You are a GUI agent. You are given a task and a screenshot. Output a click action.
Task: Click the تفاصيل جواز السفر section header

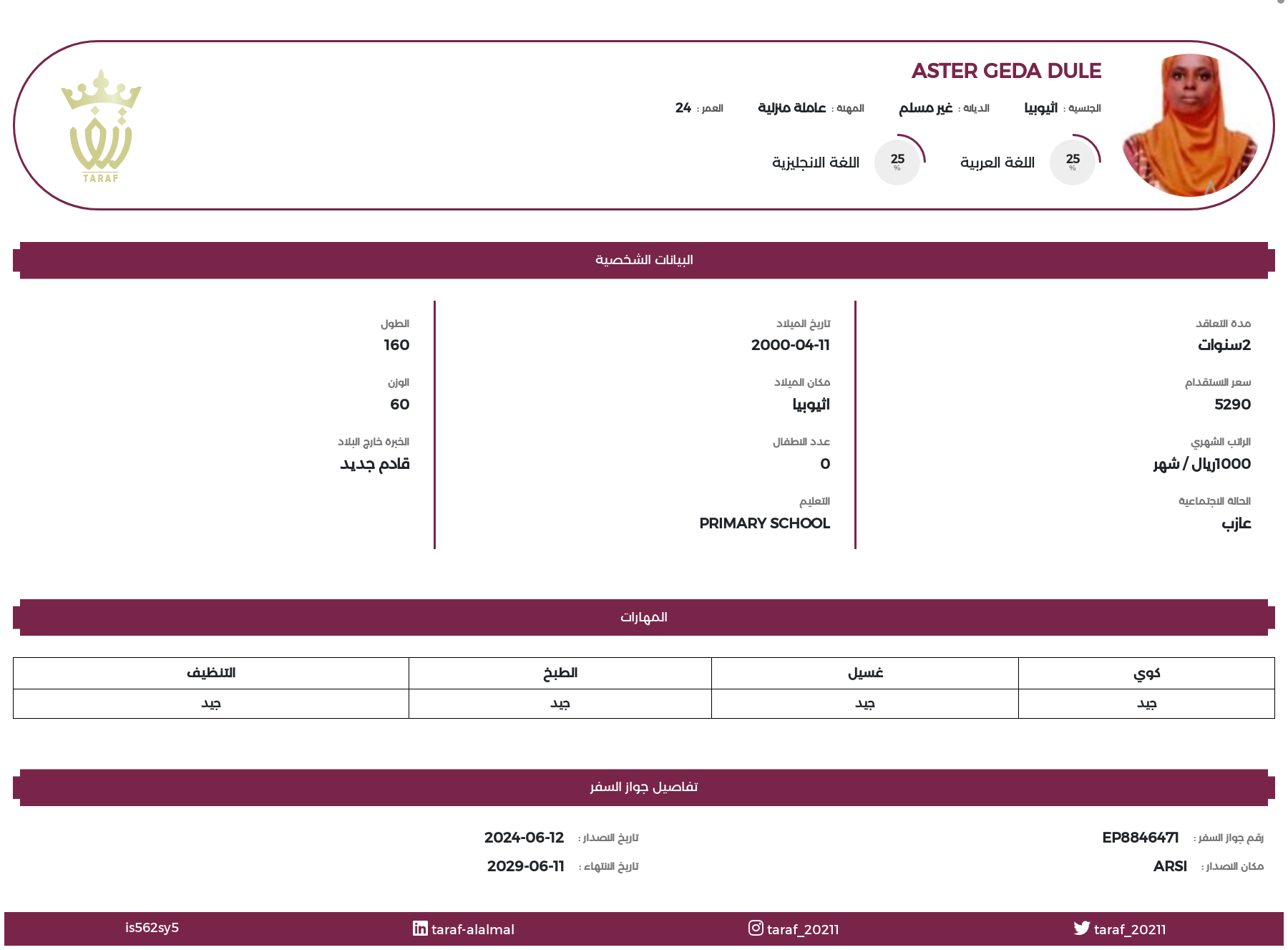644,787
